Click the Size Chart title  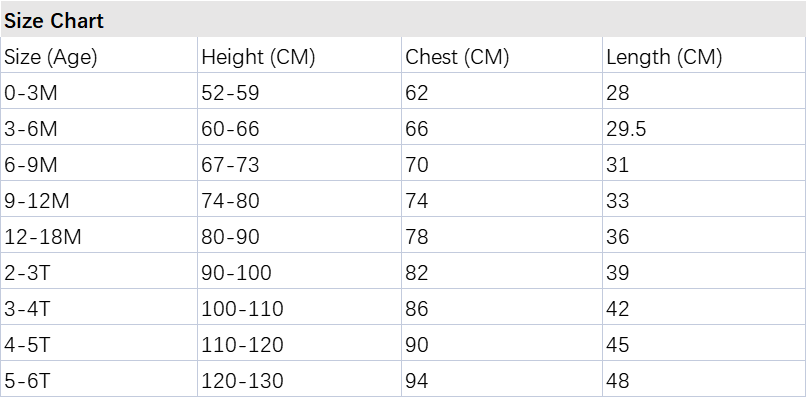tap(54, 21)
